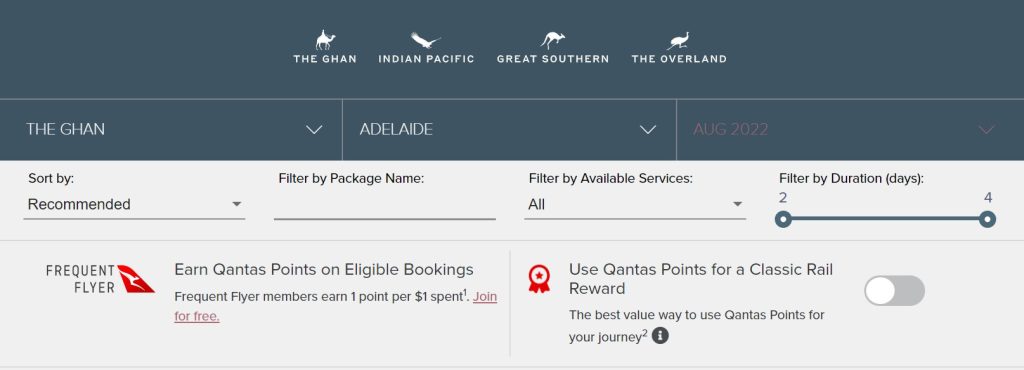This screenshot has height=370, width=1024.
Task: Expand THE GHAN train selector dropdown
Action: tap(171, 129)
